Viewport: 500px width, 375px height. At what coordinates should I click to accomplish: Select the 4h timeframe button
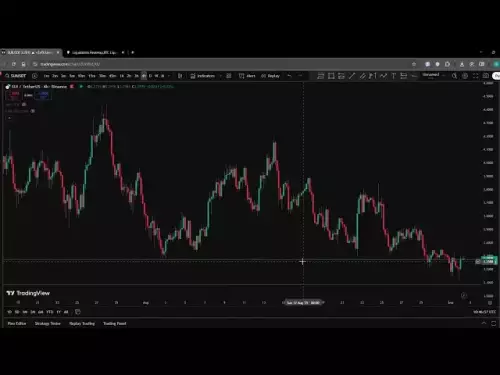point(144,76)
